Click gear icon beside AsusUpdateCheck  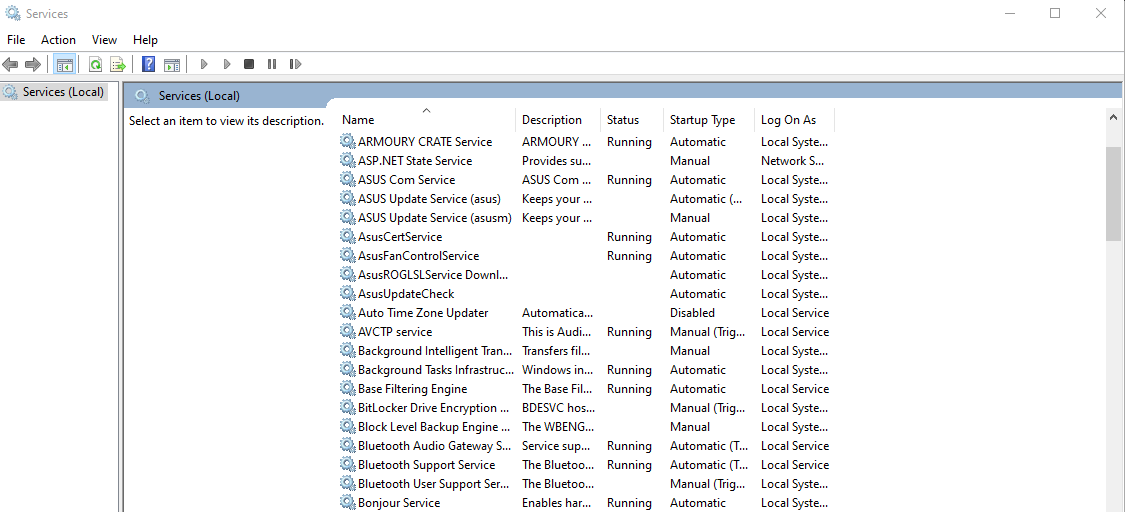[348, 293]
